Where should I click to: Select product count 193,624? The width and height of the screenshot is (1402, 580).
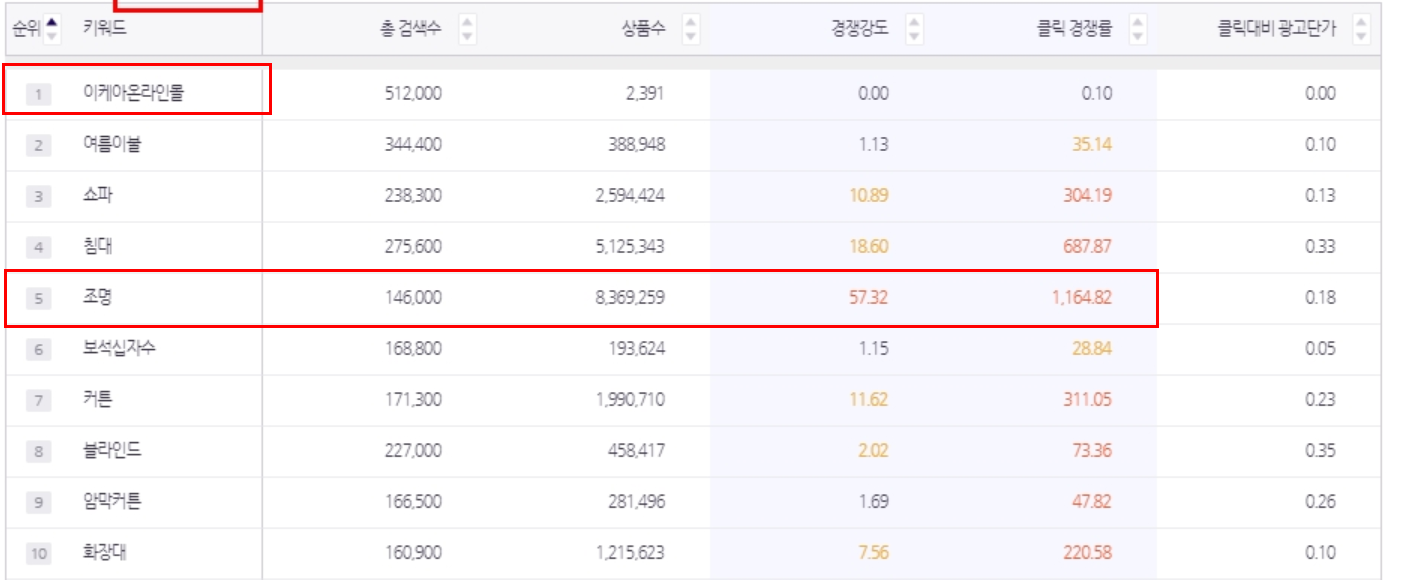(637, 349)
